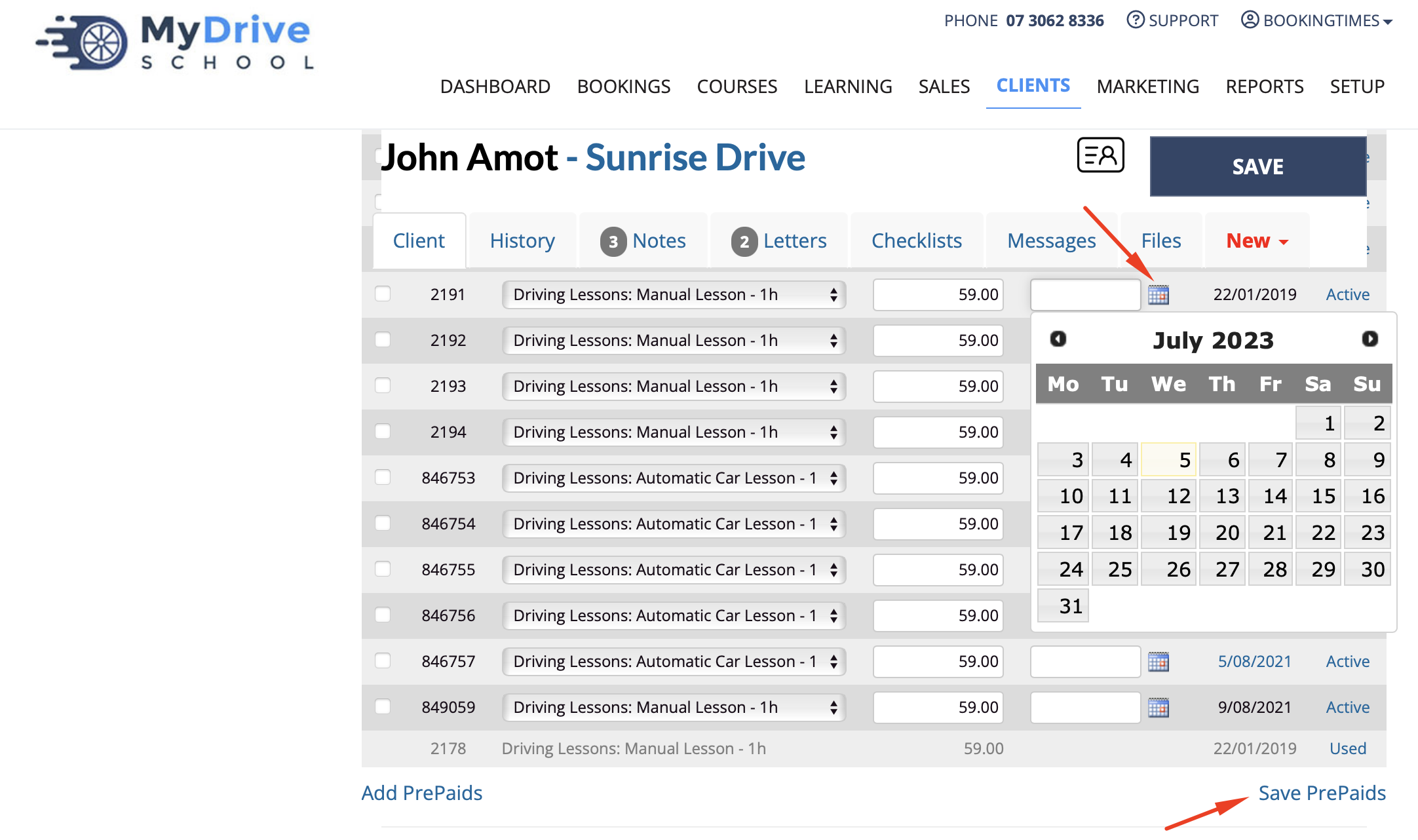
Task: Open service dropdown for prepaid 2194
Action: [x=674, y=432]
